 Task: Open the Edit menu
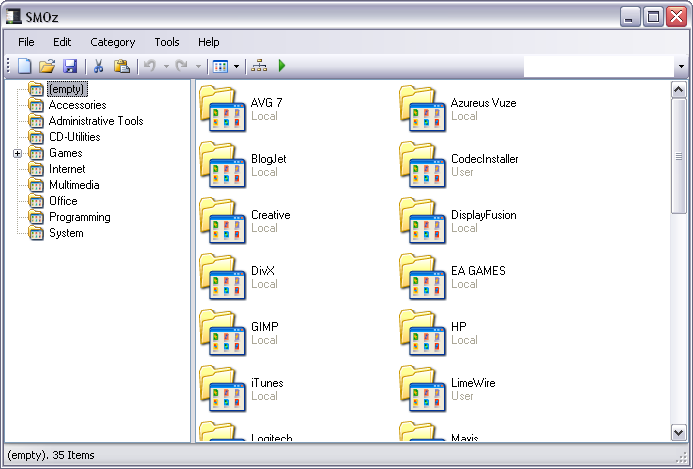[62, 42]
